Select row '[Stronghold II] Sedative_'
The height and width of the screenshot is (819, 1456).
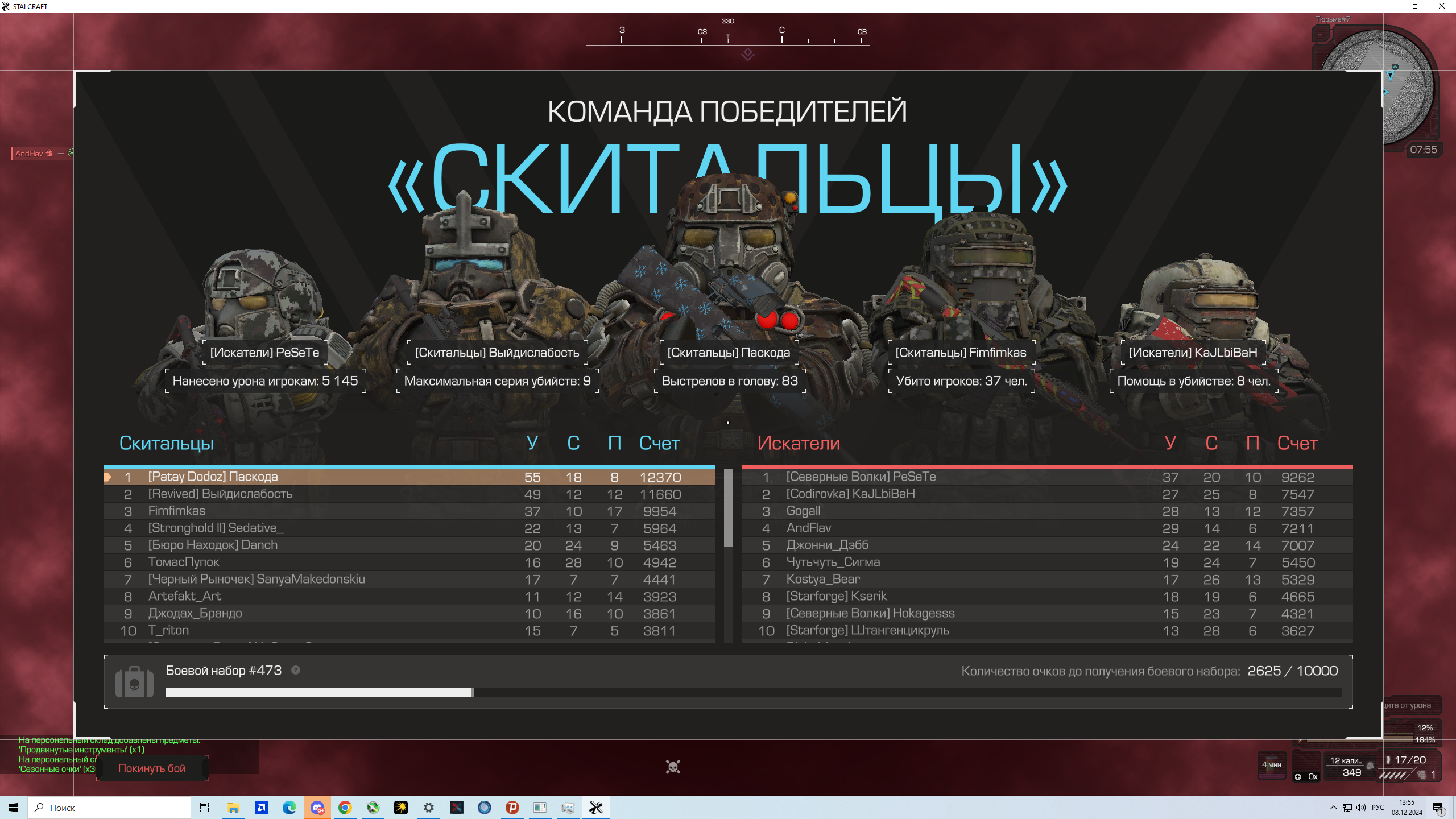tap(409, 528)
